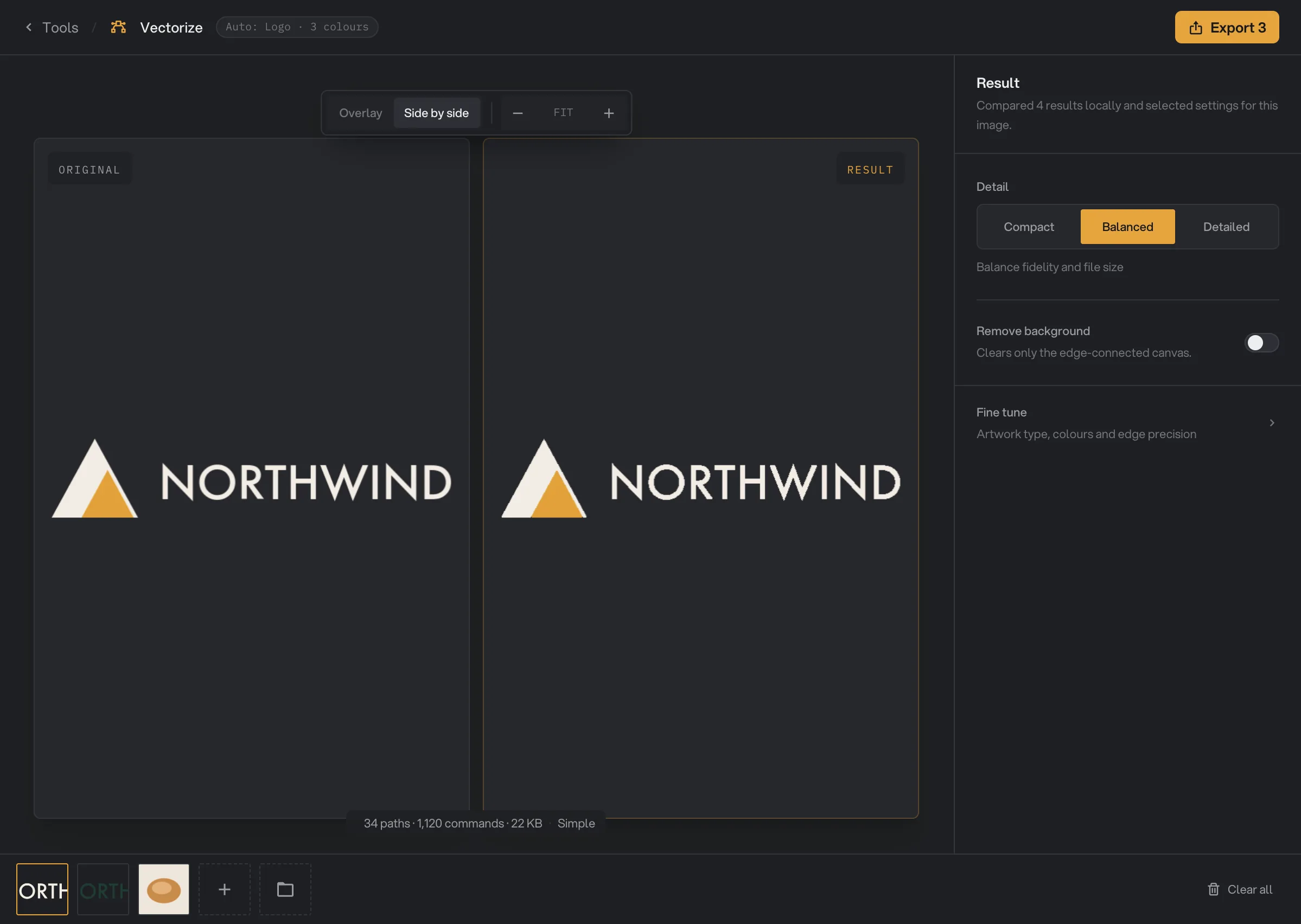This screenshot has height=924, width=1301.
Task: Click the Simple complexity label
Action: point(576,823)
